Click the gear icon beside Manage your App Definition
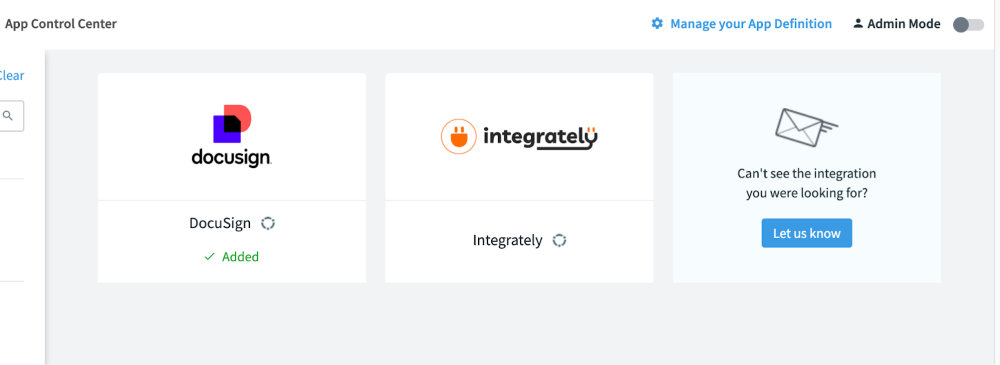This screenshot has width=1000, height=365. coord(657,24)
